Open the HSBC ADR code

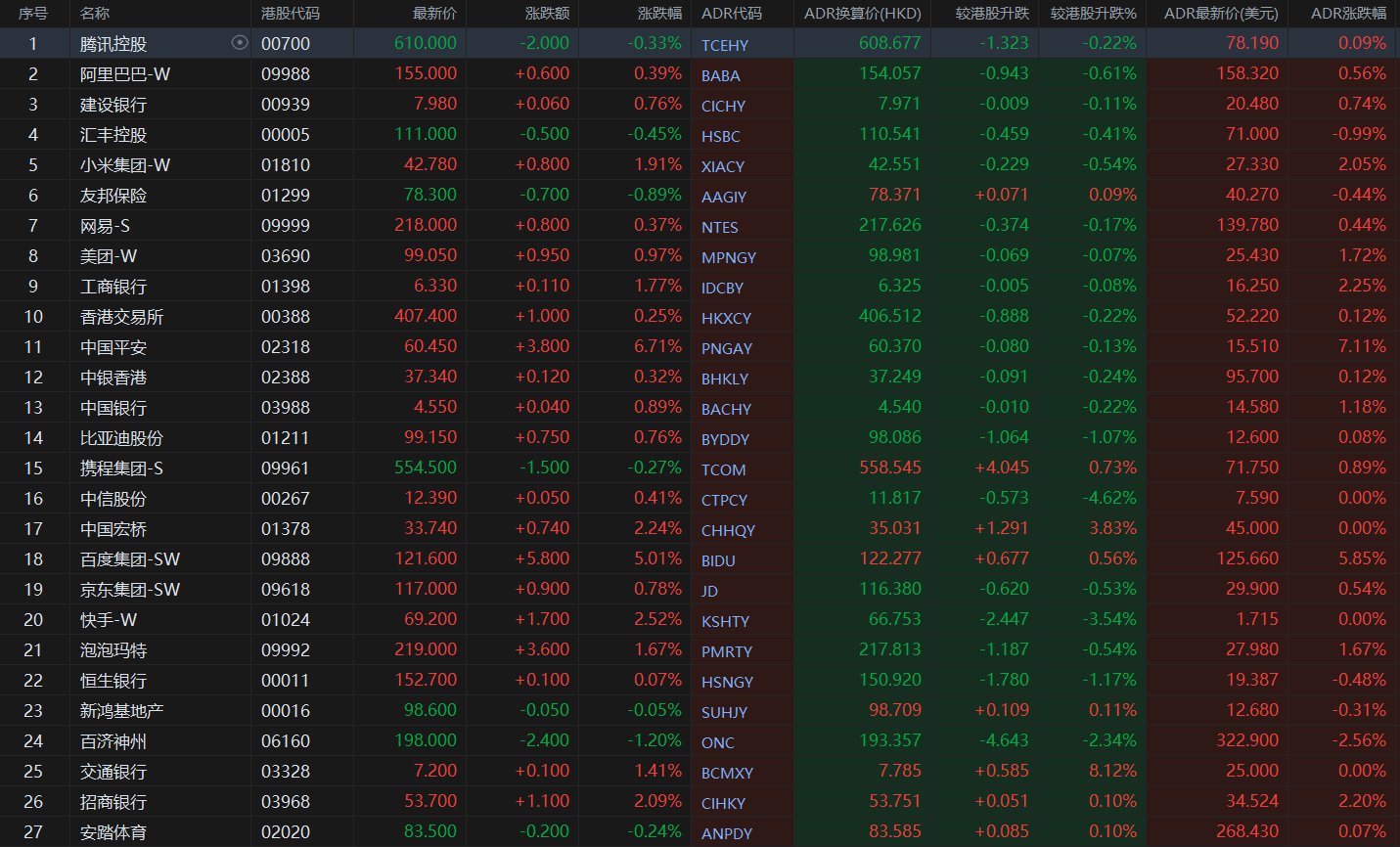click(720, 136)
